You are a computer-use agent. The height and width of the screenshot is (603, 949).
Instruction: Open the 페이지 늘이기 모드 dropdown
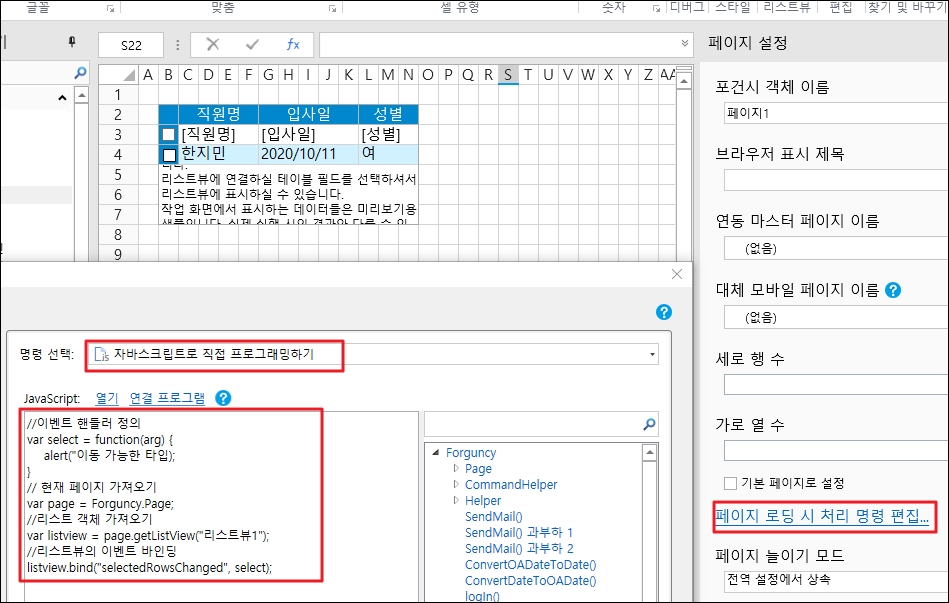(835, 580)
